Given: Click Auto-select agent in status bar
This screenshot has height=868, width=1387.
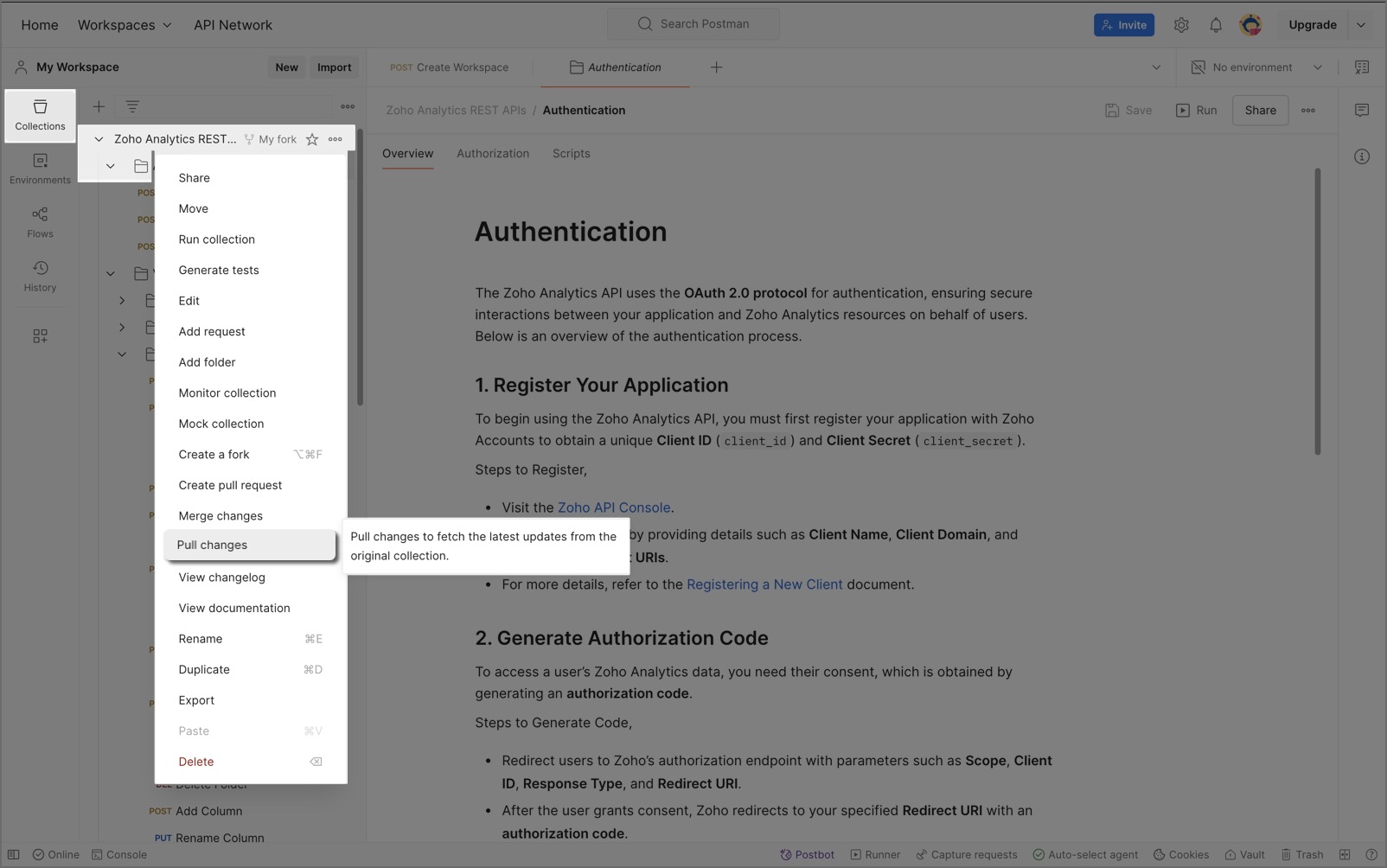Looking at the screenshot, I should pos(1084,854).
